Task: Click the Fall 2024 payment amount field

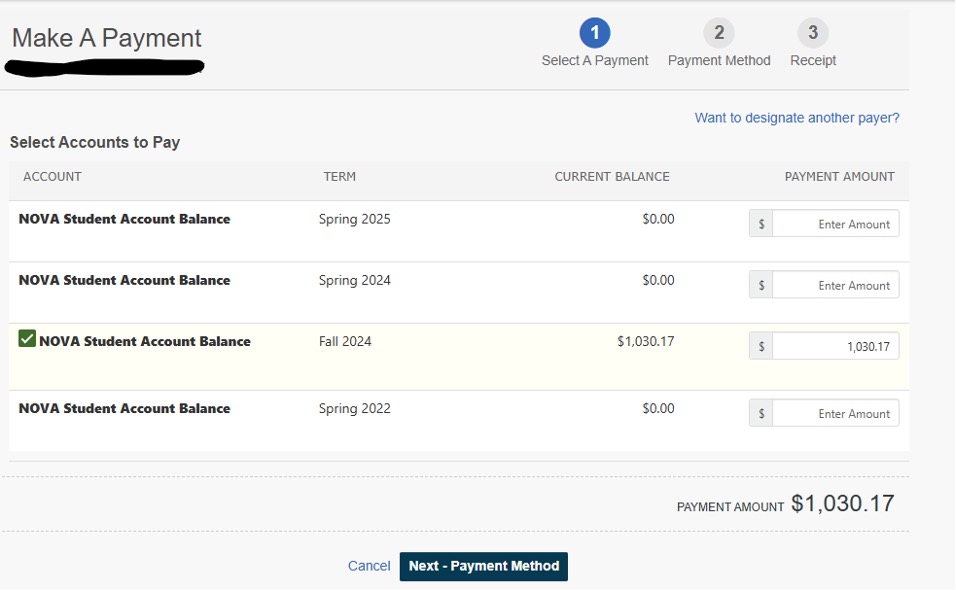Action: pos(835,346)
